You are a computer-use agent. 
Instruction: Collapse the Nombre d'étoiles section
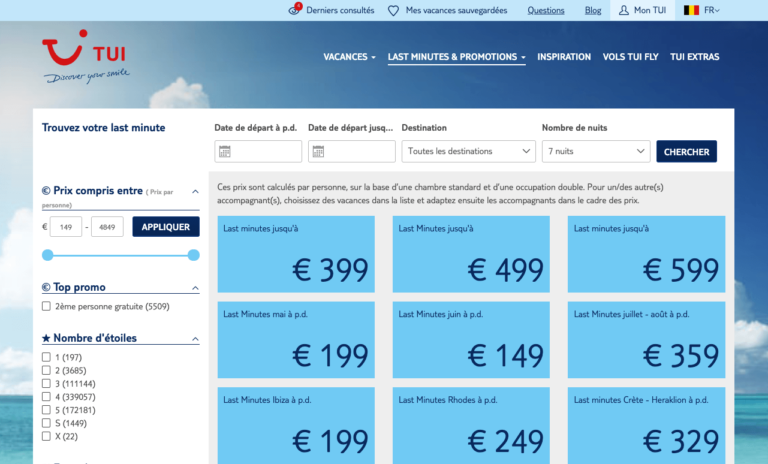[195, 339]
